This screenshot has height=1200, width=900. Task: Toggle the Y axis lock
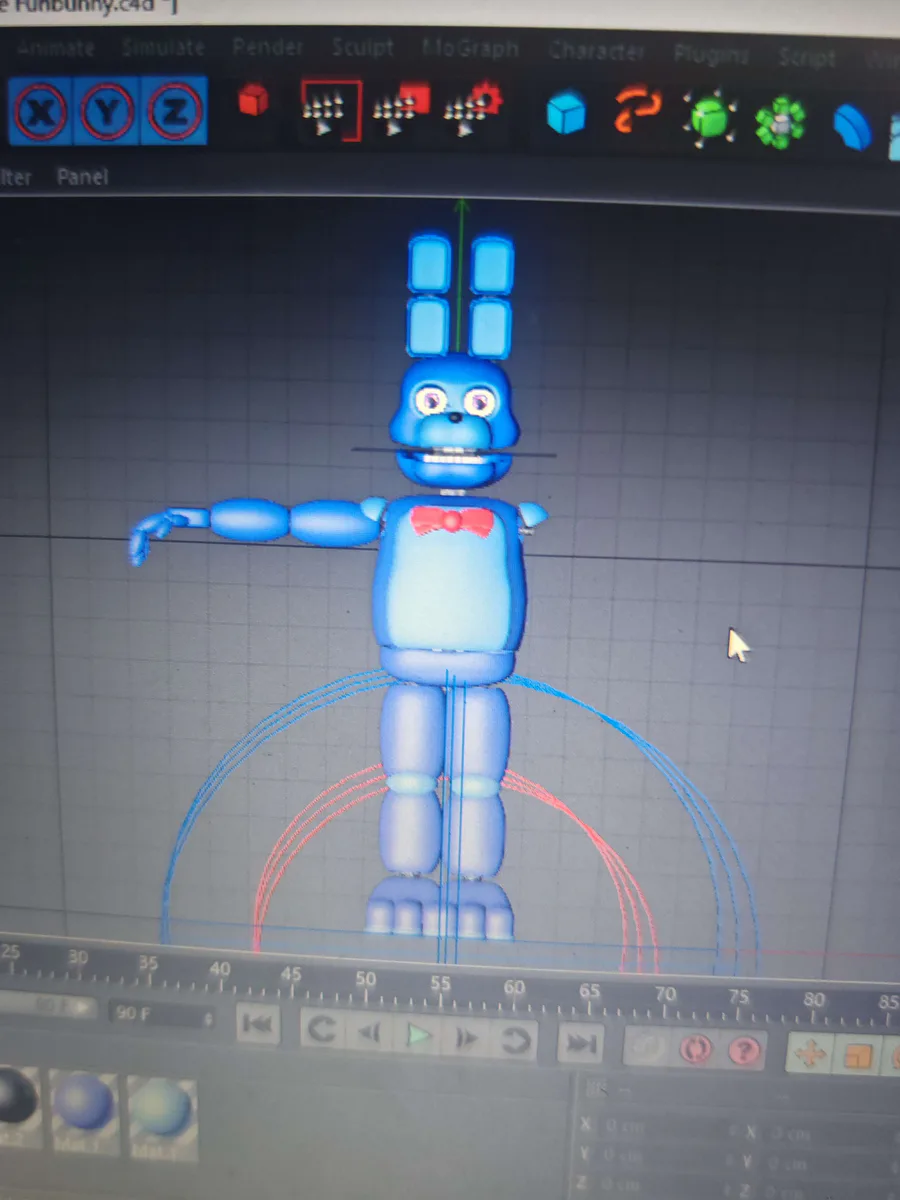tap(108, 110)
